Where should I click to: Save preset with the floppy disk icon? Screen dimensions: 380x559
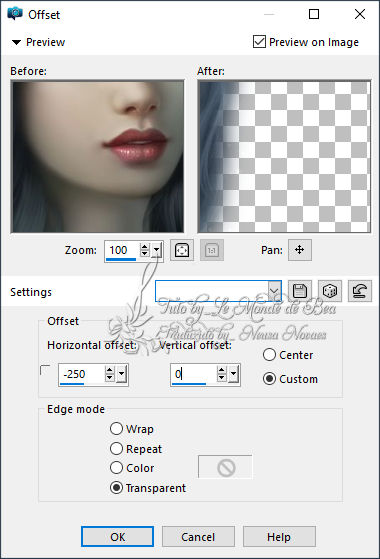pos(299,291)
